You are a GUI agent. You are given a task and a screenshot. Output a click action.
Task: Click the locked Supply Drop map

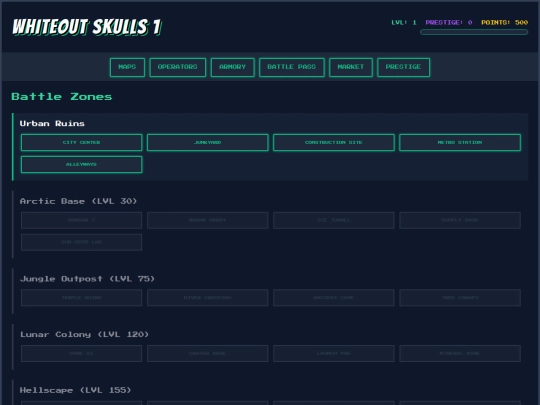point(460,220)
